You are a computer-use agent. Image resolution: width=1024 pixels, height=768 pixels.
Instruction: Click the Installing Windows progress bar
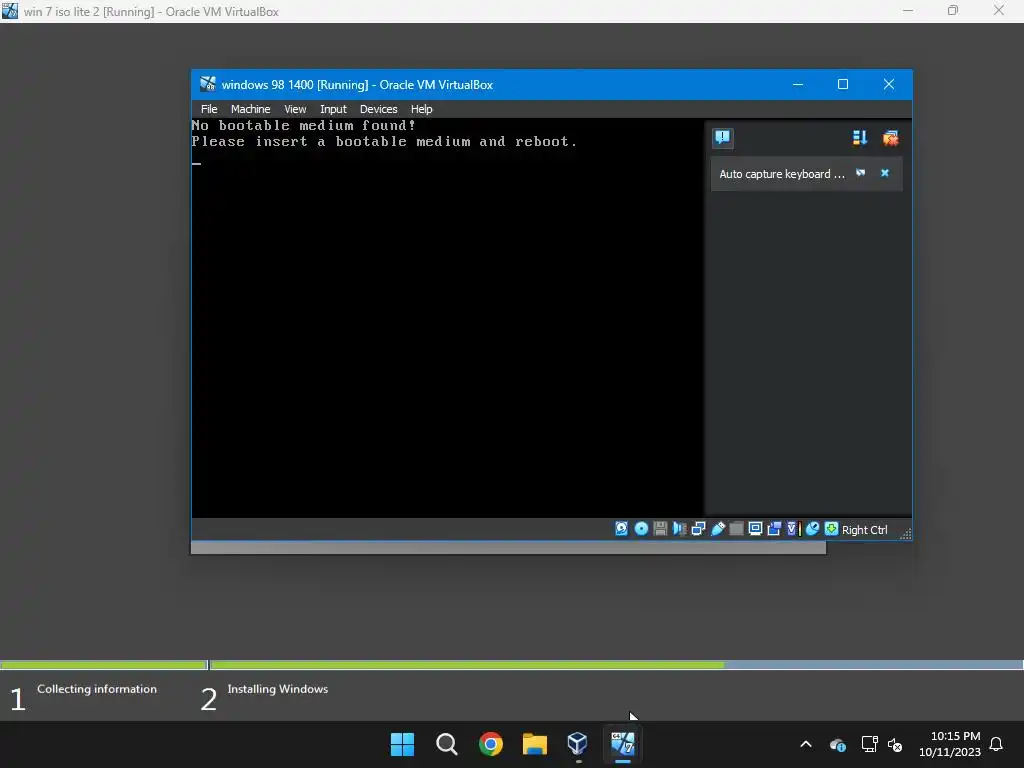coord(616,665)
